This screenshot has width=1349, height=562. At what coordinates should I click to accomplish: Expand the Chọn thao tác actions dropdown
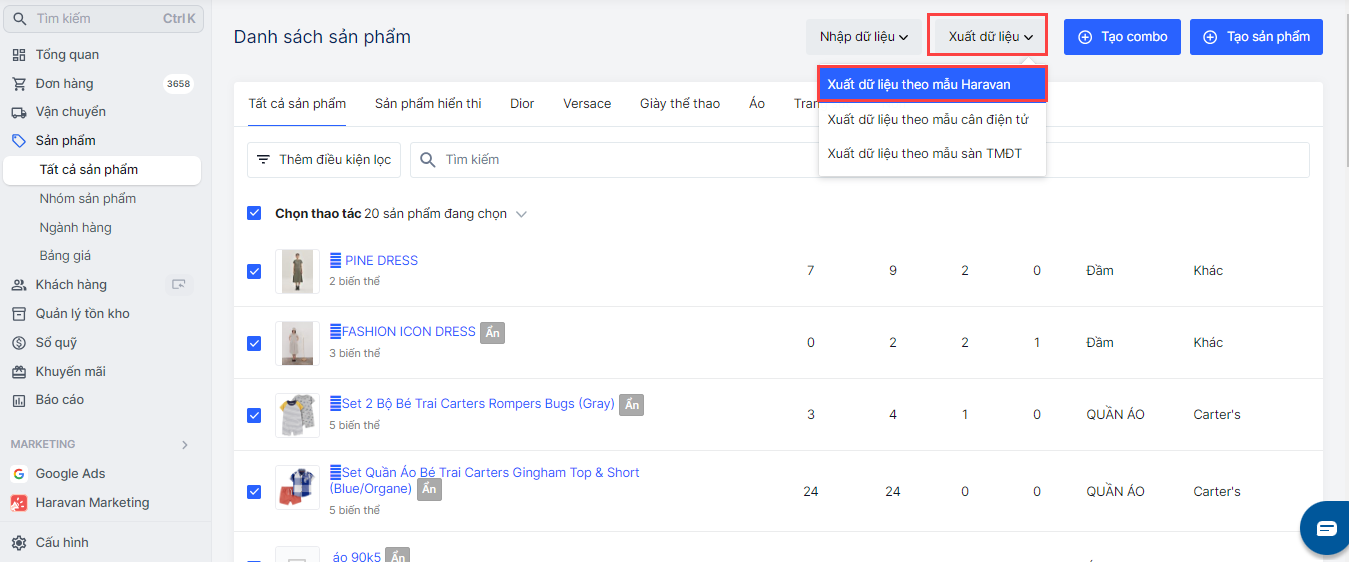tap(521, 214)
